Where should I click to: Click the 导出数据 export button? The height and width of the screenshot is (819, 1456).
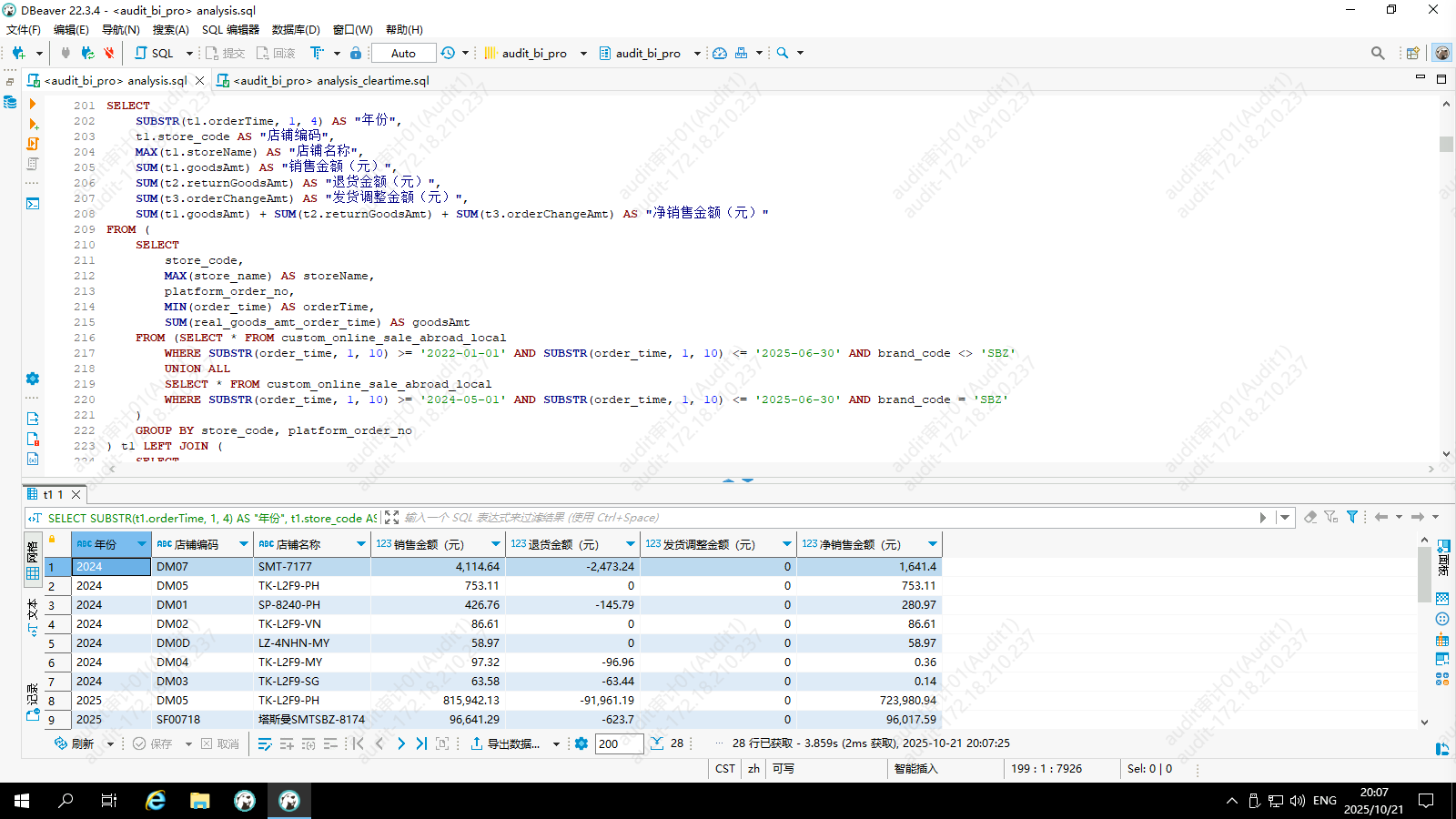pos(506,743)
